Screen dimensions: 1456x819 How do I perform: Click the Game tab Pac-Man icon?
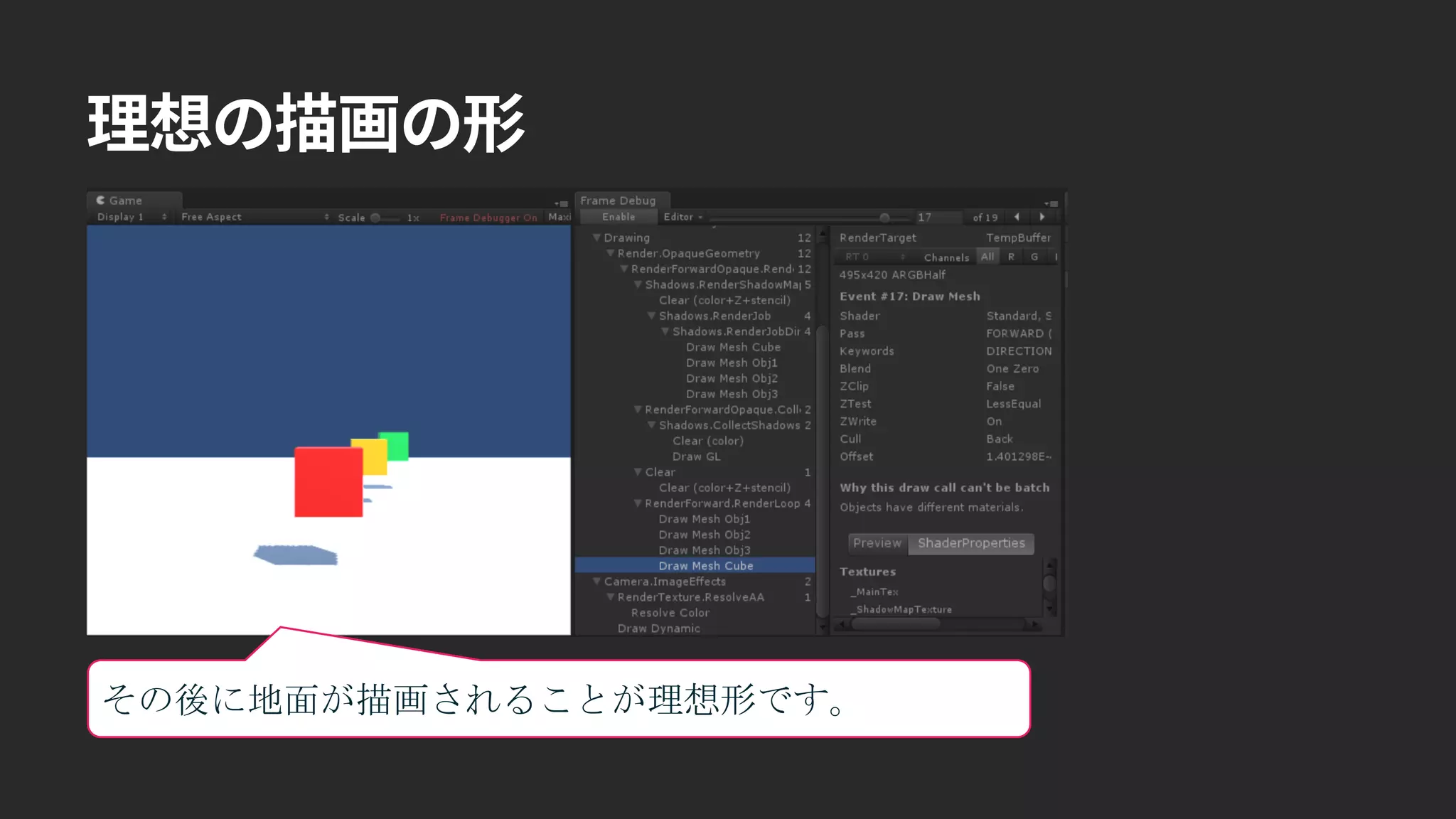pos(100,200)
